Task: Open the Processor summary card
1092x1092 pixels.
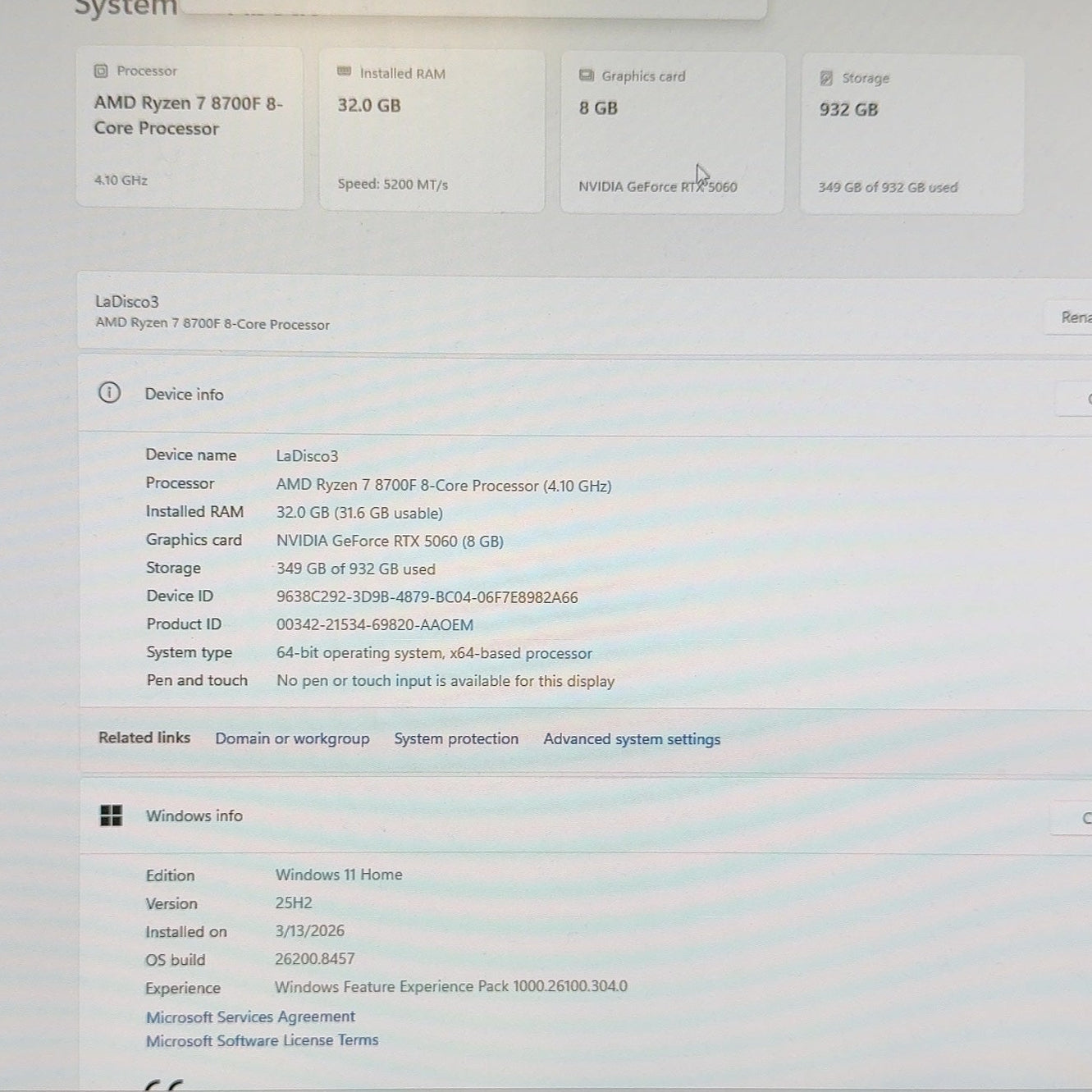Action: [190, 127]
